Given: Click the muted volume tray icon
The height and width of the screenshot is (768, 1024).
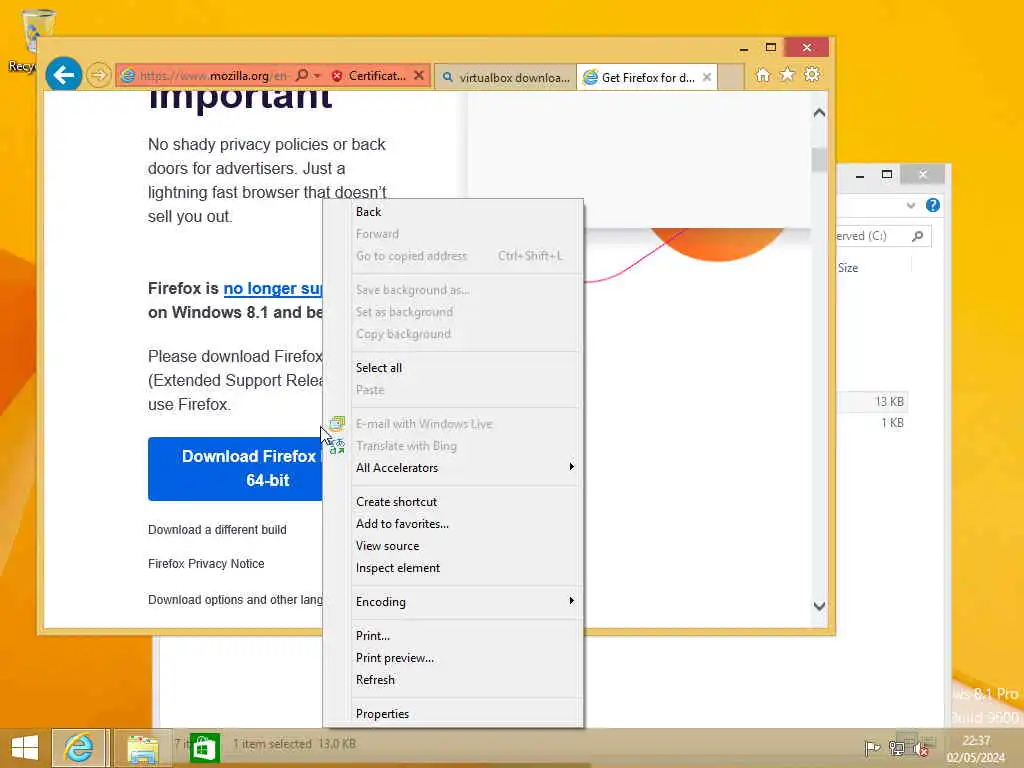Looking at the screenshot, I should (921, 748).
